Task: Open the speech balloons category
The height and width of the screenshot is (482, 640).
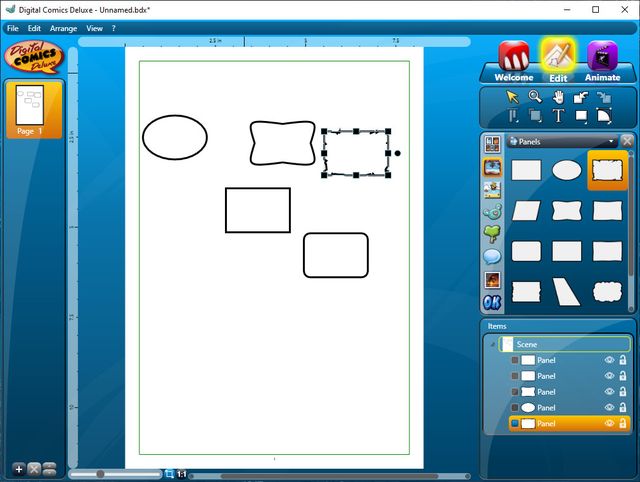Action: 492,256
